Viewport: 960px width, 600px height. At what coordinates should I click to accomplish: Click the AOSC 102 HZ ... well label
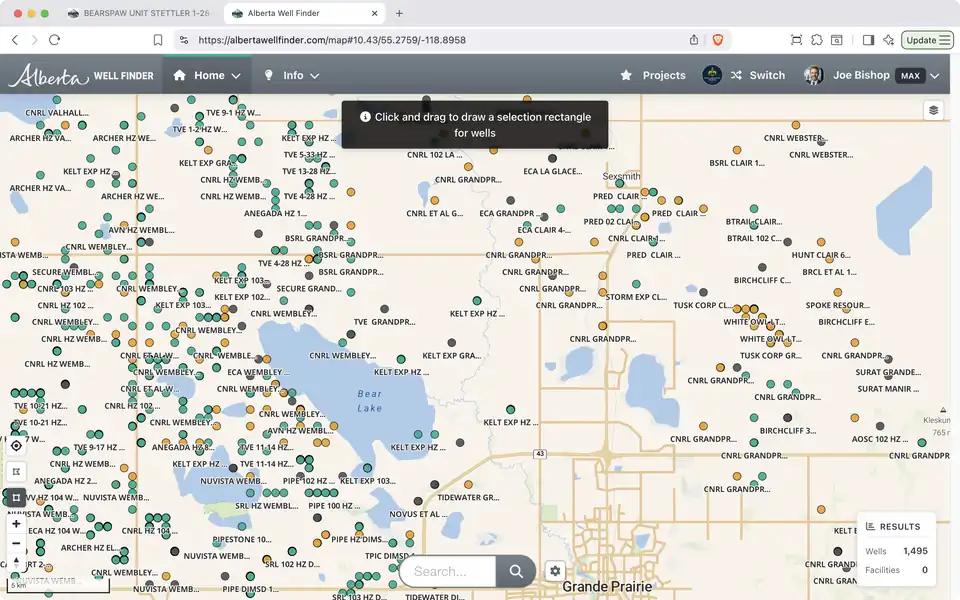click(x=880, y=439)
